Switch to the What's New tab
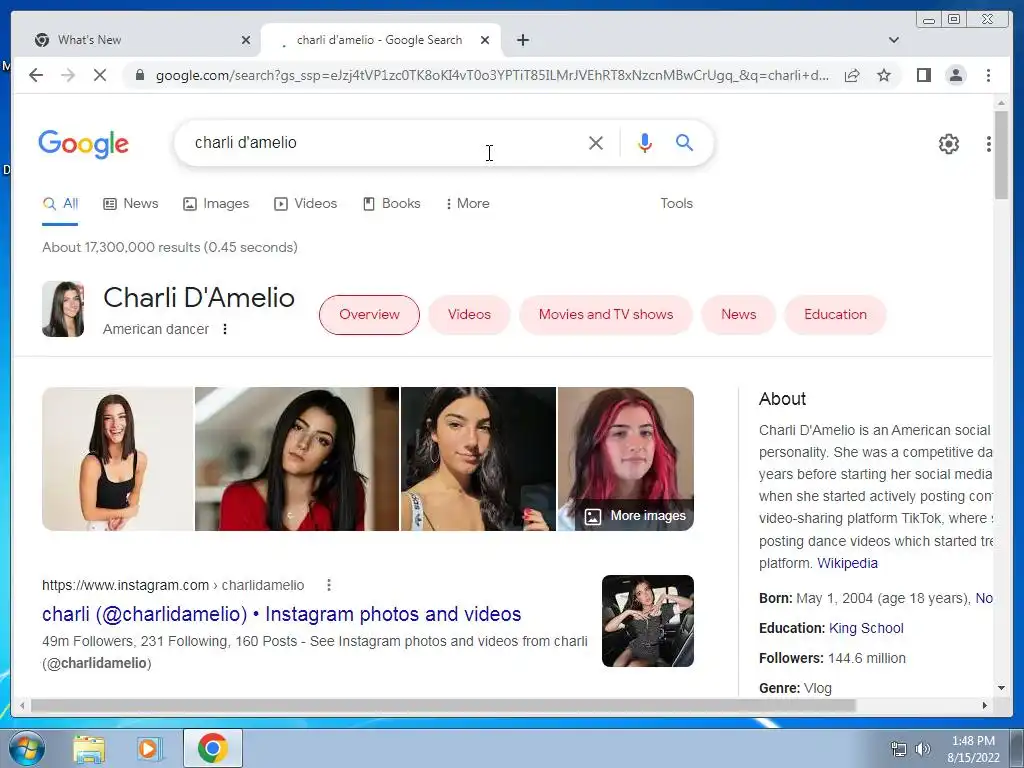 (140, 40)
